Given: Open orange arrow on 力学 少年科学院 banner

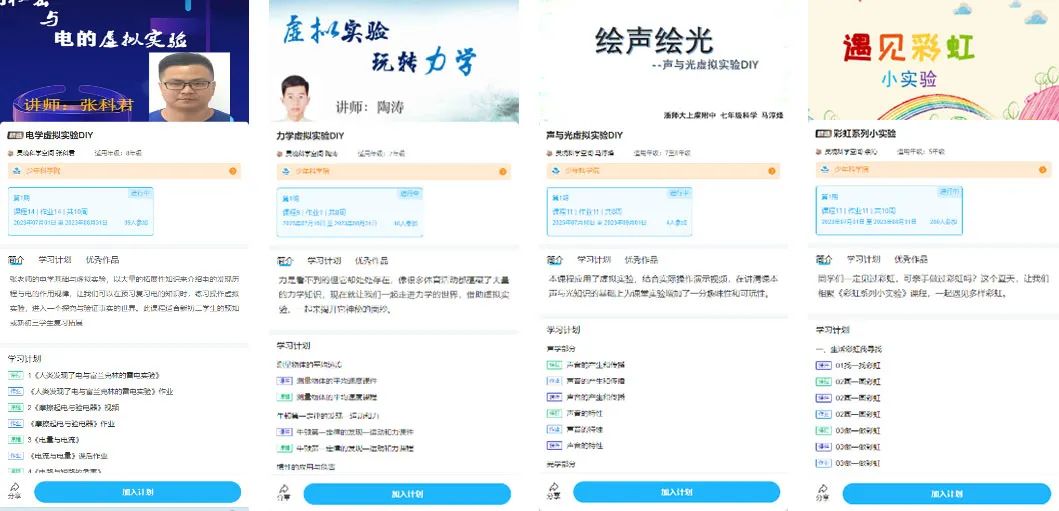Looking at the screenshot, I should point(502,171).
